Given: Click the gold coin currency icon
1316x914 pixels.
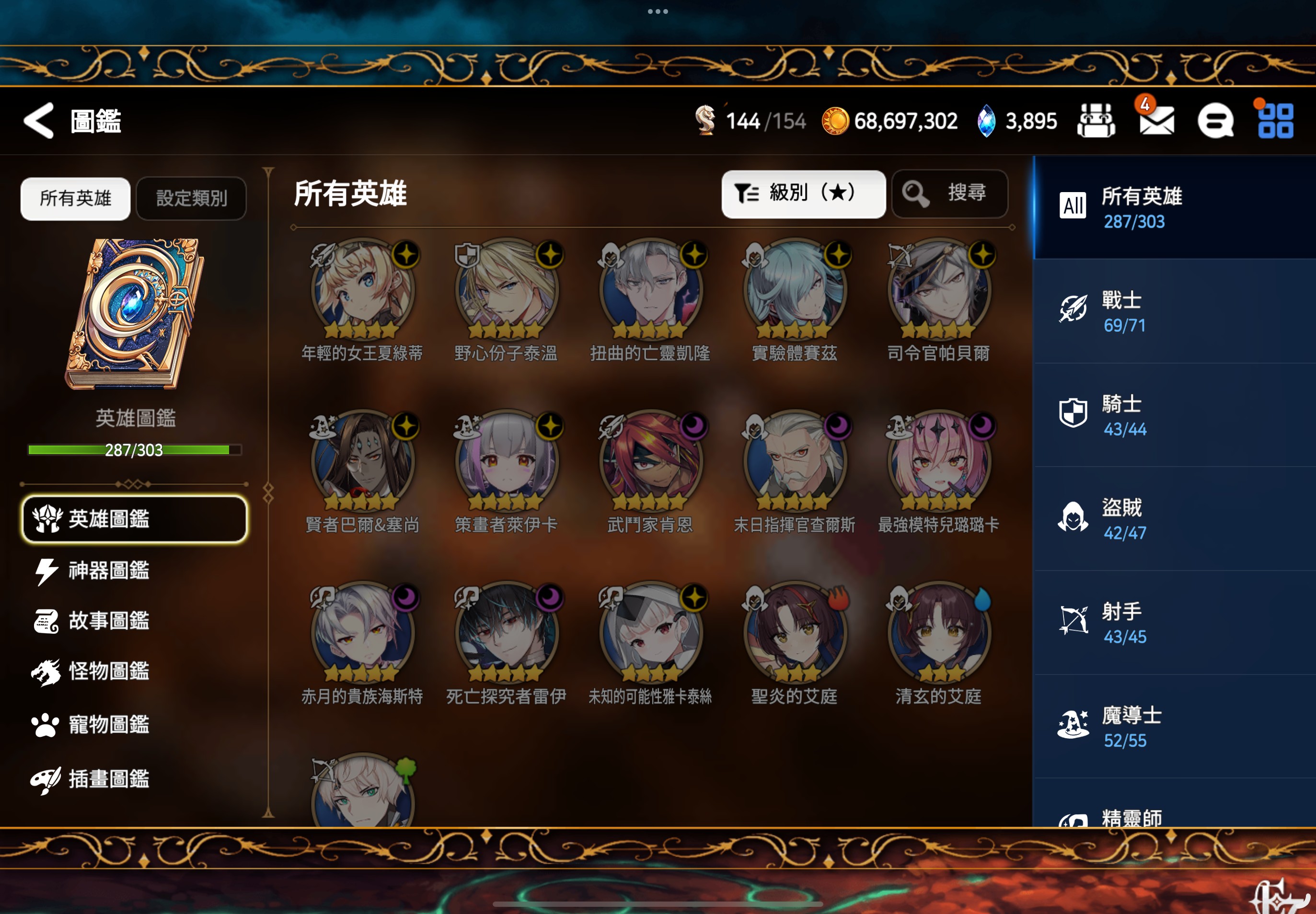Looking at the screenshot, I should pyautogui.click(x=835, y=121).
